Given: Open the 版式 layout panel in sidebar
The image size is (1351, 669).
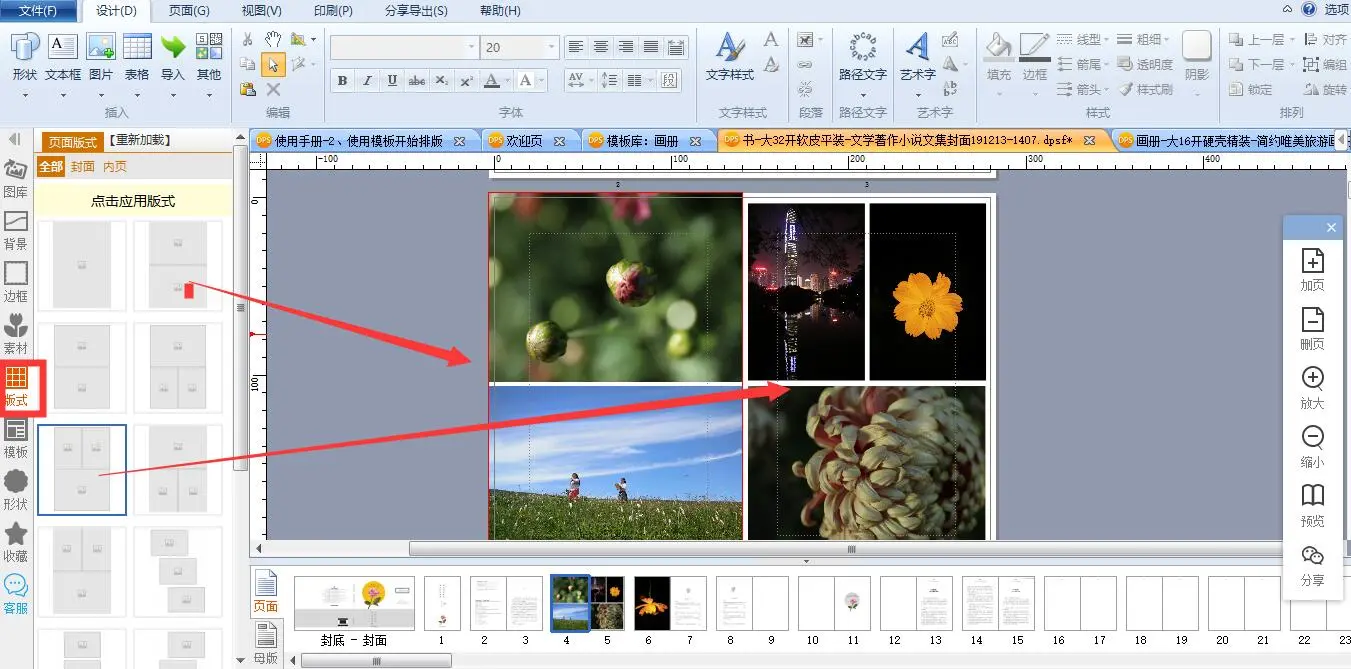Looking at the screenshot, I should tap(16, 388).
